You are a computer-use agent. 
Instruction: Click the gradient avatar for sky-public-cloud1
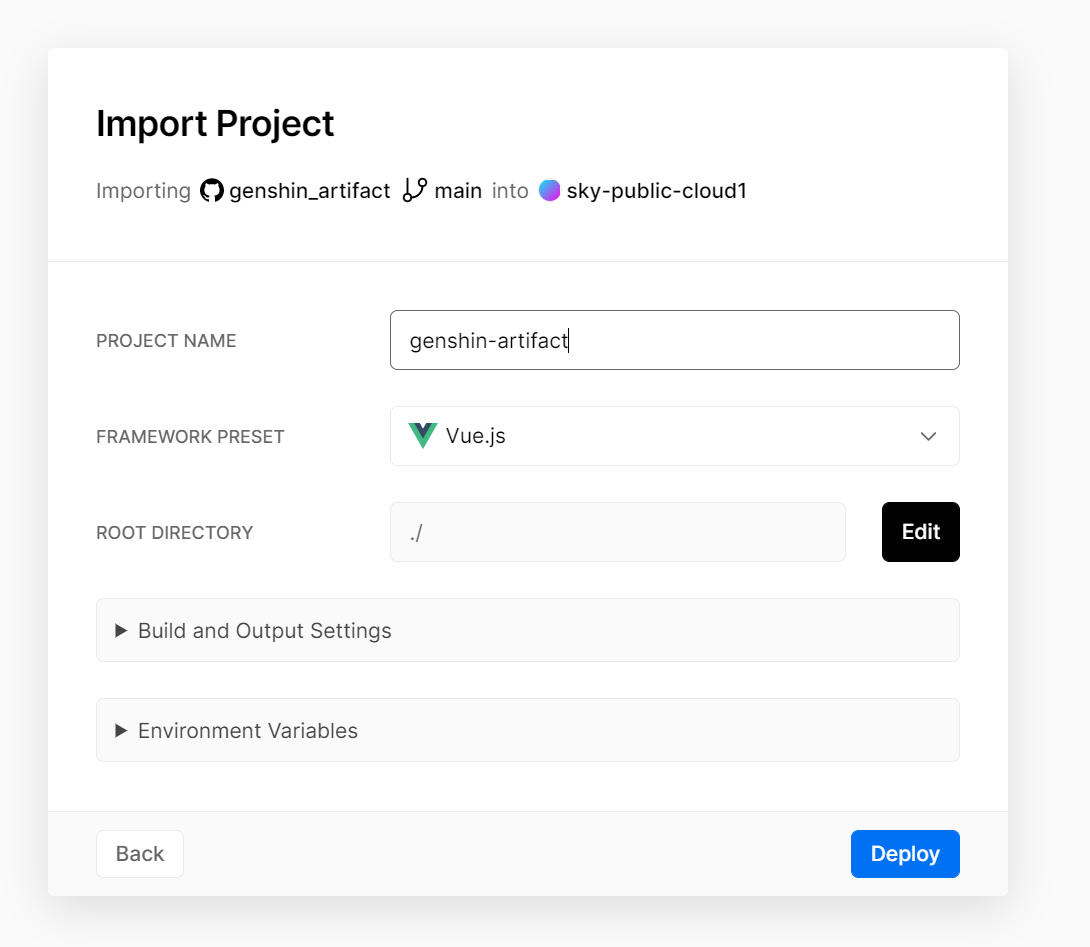pos(549,191)
